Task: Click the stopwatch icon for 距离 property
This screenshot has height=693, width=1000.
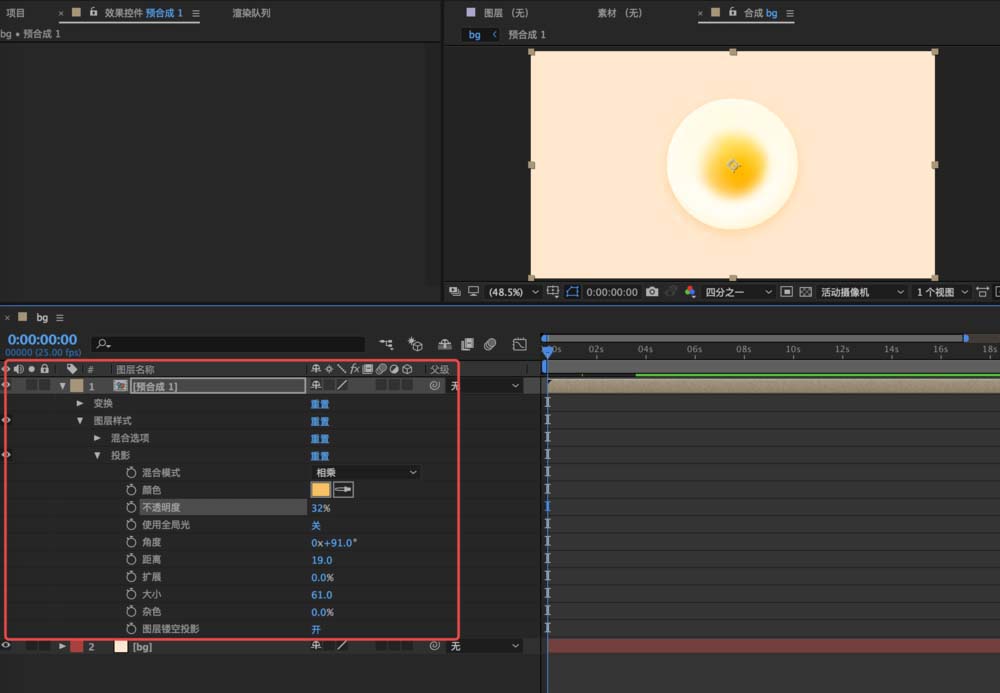Action: (x=131, y=560)
